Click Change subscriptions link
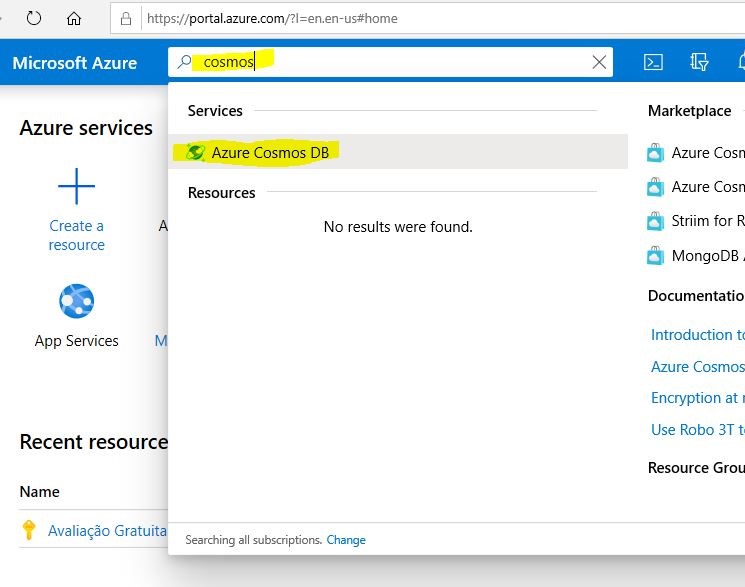Screen dimensions: 745x587 pos(346,540)
